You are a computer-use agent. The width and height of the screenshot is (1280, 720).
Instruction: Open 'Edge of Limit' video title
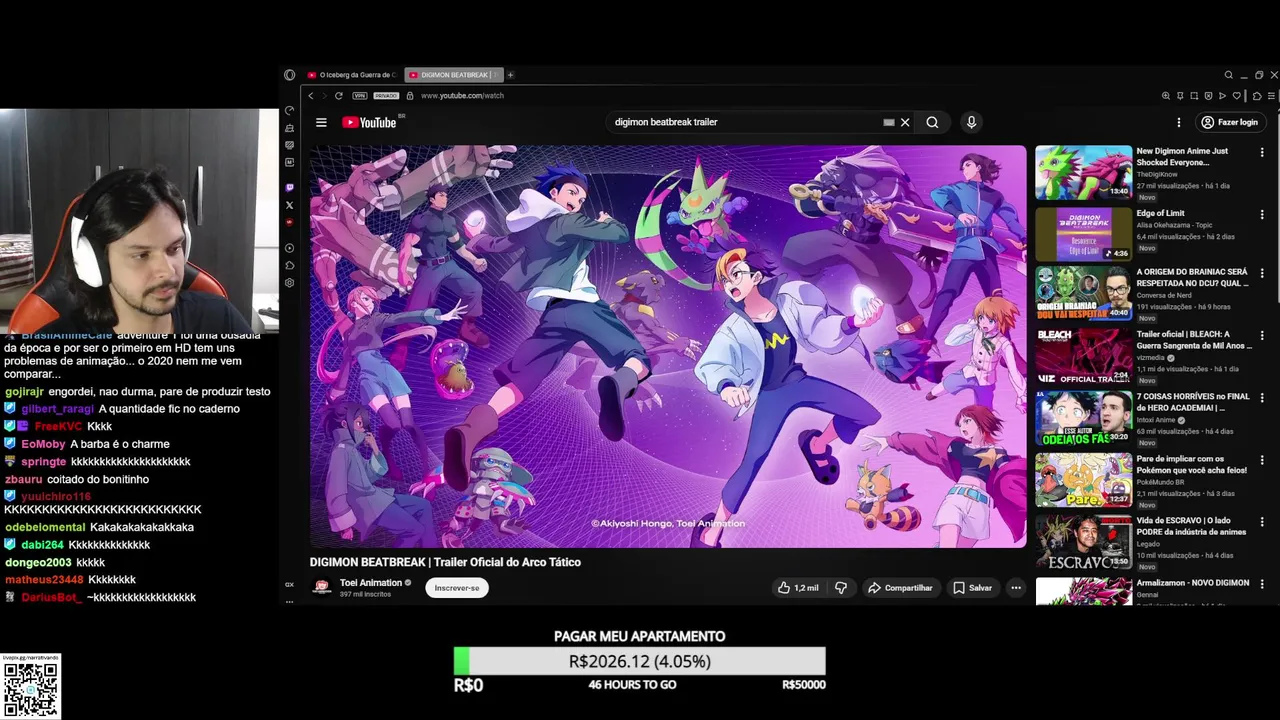click(1160, 213)
